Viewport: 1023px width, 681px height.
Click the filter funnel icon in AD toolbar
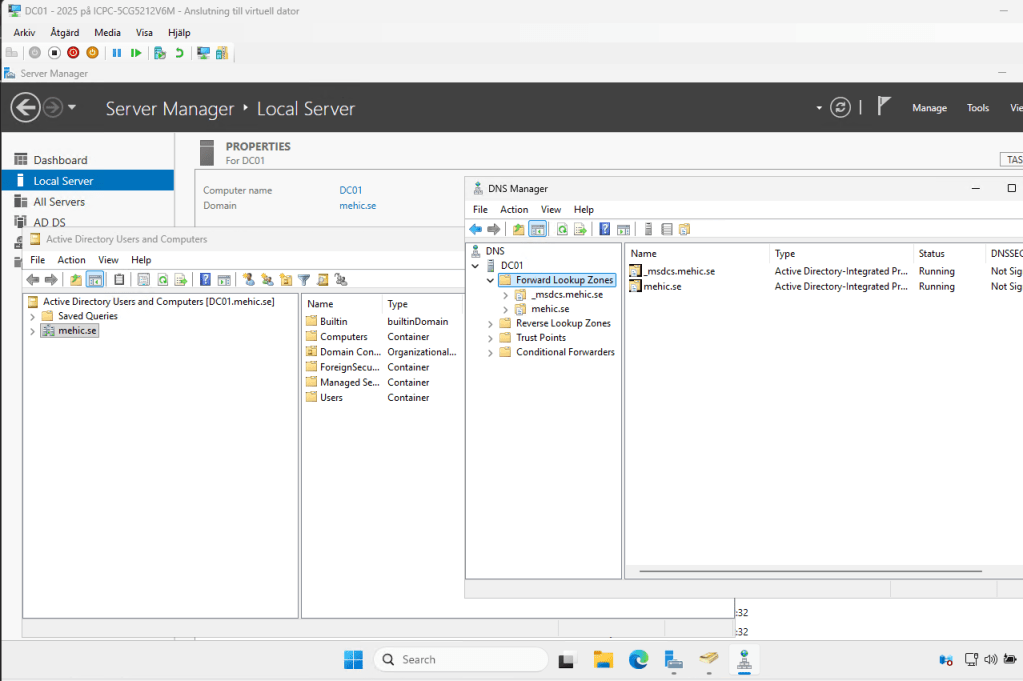tap(304, 280)
